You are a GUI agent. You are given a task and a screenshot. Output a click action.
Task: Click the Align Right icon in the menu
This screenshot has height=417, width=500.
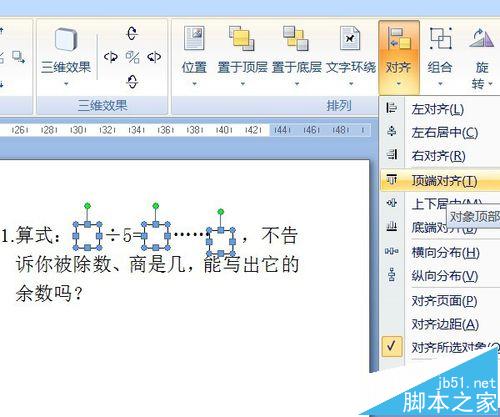pyautogui.click(x=392, y=154)
